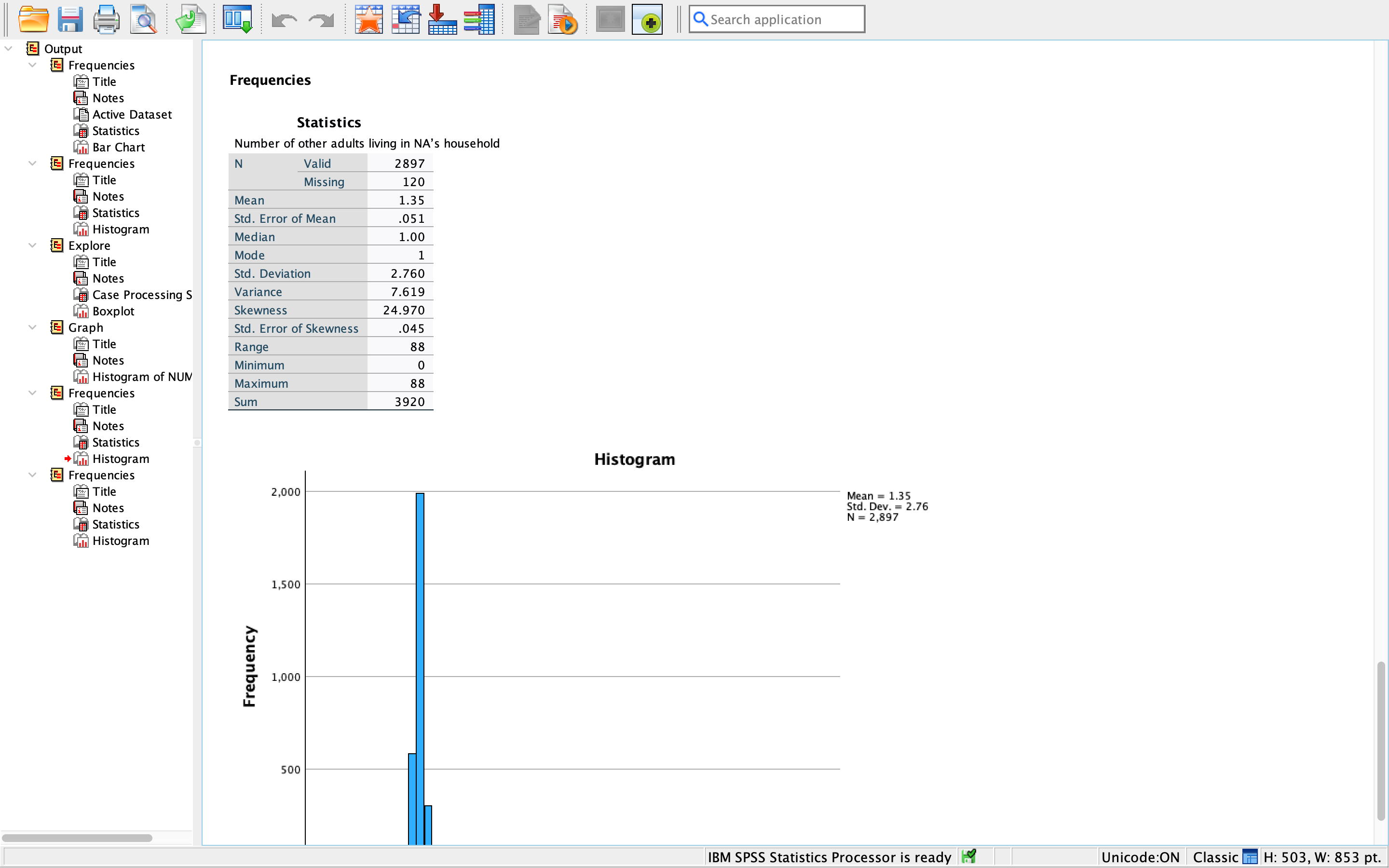Redo the undone action
Screen dimensions: 1389x868
click(x=320, y=19)
